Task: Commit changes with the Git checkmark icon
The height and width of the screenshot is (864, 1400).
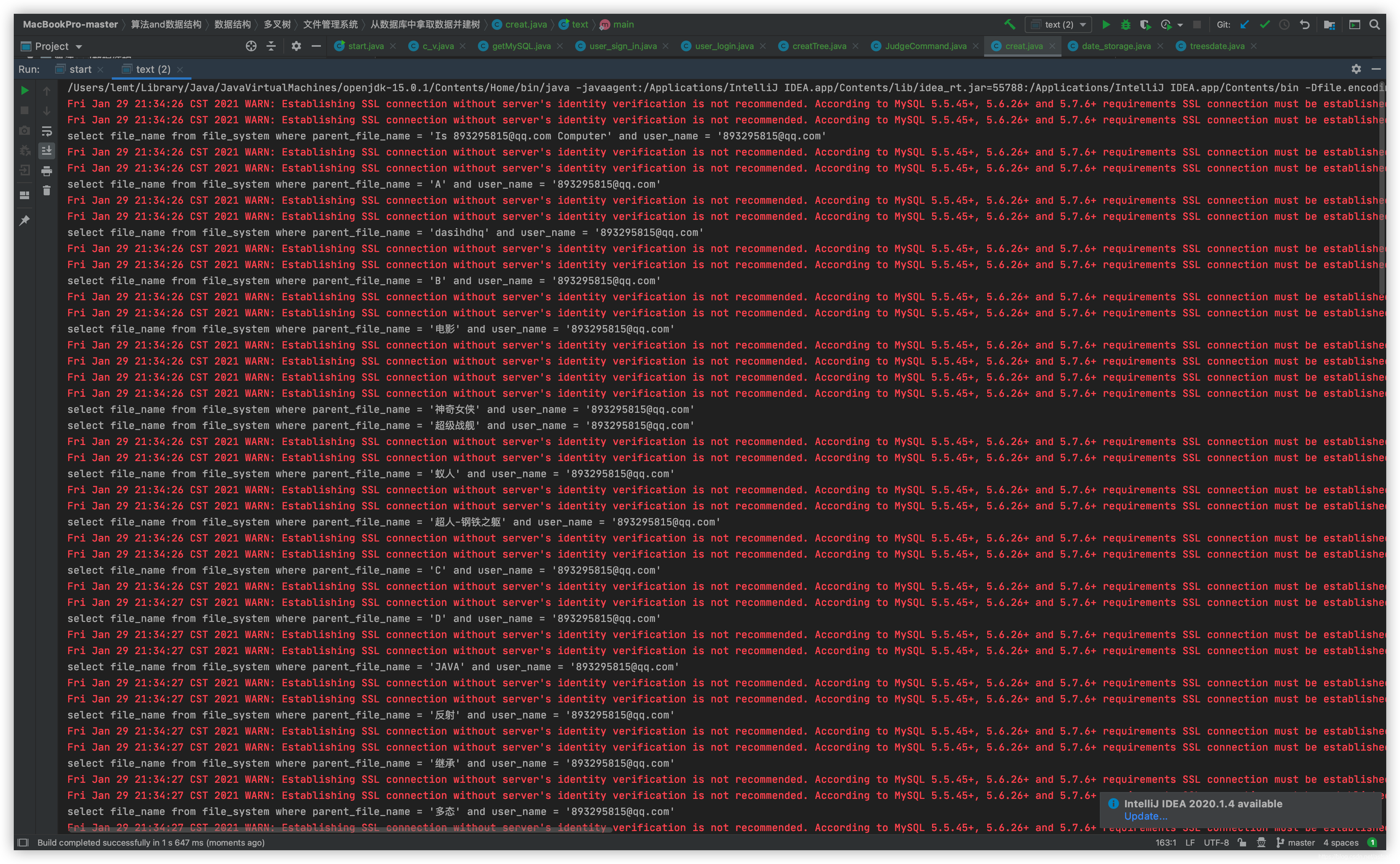Action: 1264,25
